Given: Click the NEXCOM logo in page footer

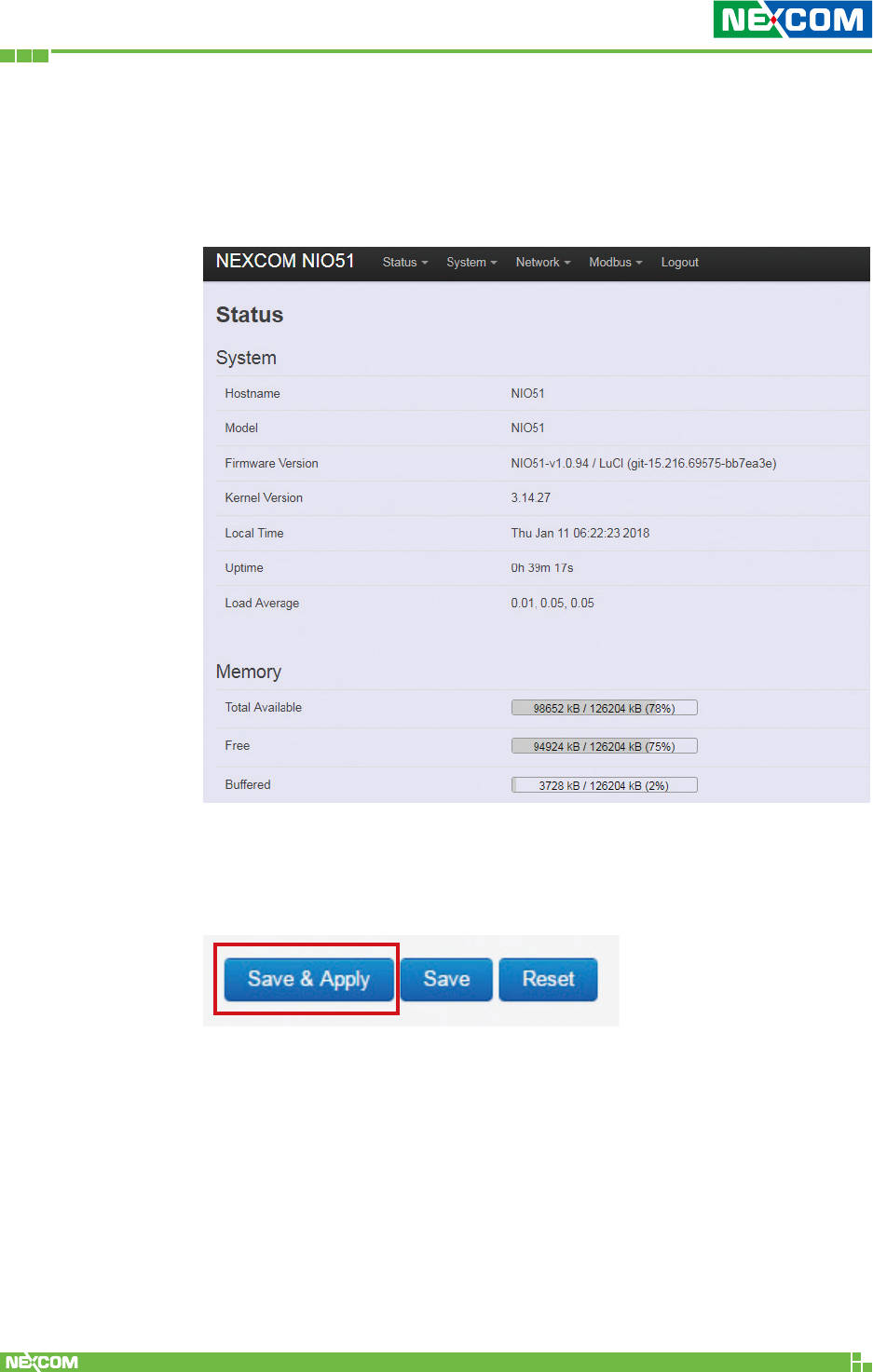Looking at the screenshot, I should point(42,1362).
